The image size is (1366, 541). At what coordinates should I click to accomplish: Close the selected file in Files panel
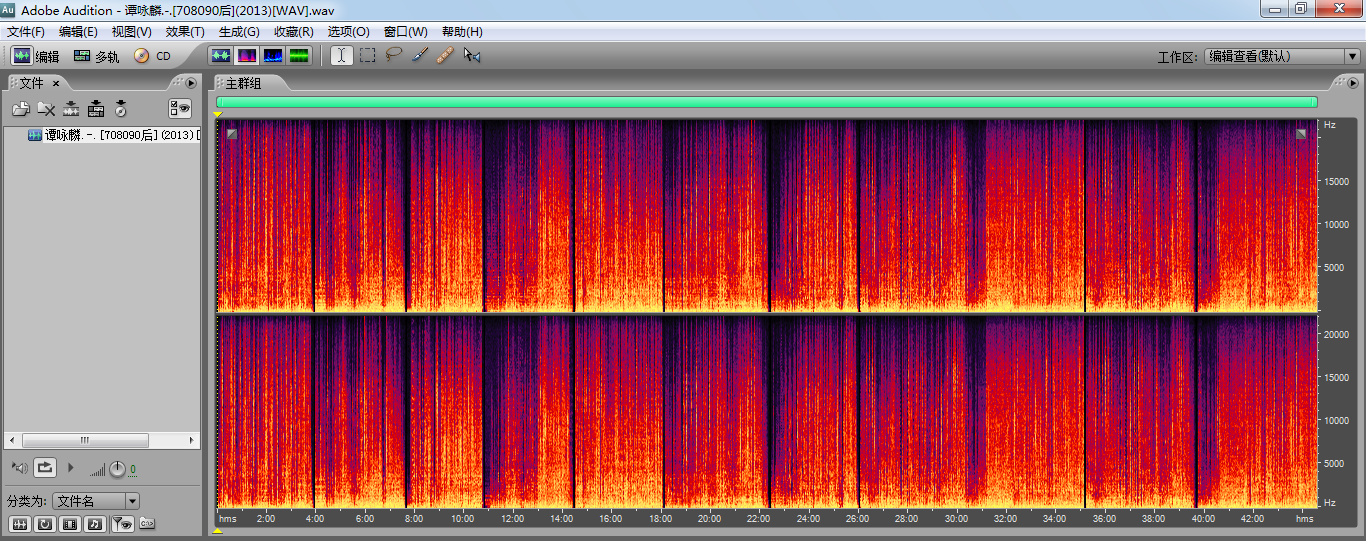click(x=46, y=109)
